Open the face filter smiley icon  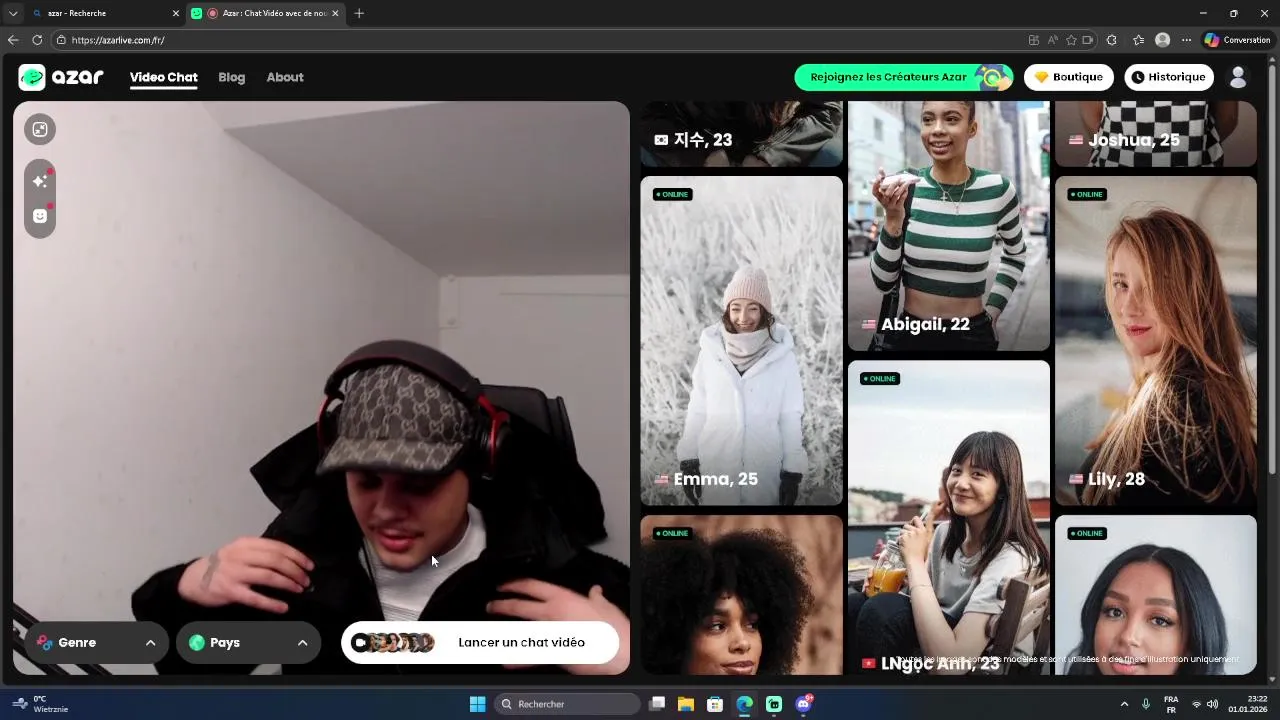[x=40, y=216]
